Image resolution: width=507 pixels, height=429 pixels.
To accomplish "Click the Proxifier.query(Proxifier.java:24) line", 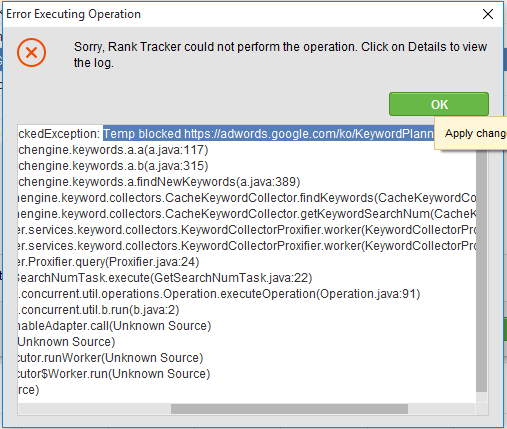I will click(109, 262).
